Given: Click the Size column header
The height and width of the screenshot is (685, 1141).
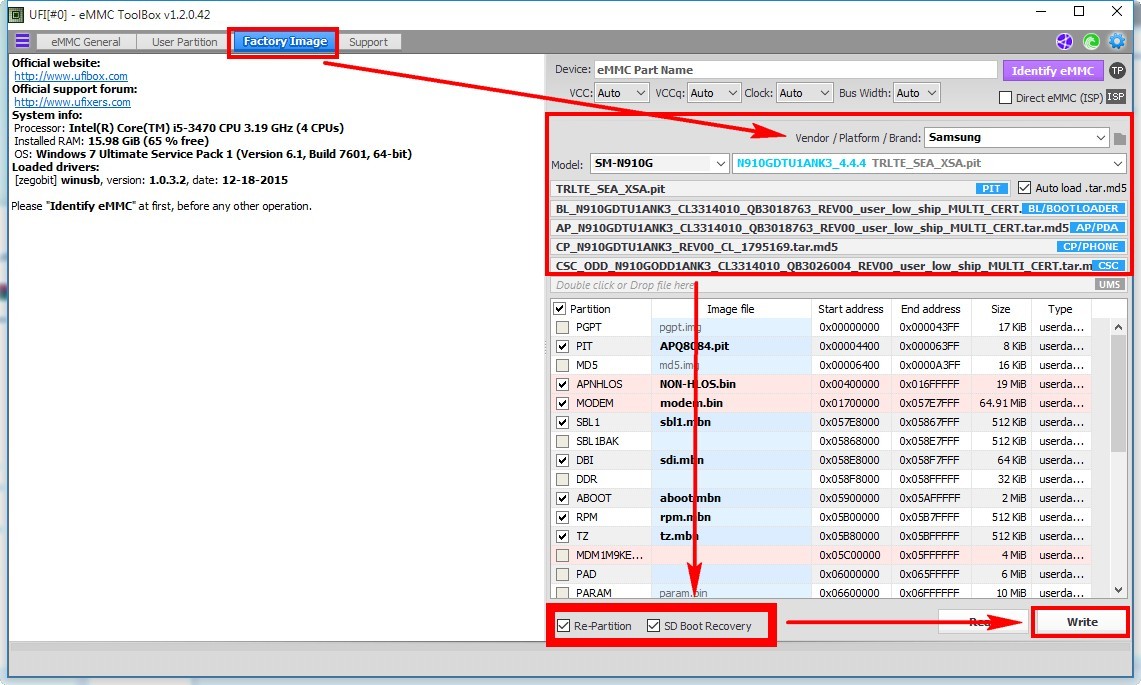Looking at the screenshot, I should pos(1000,309).
